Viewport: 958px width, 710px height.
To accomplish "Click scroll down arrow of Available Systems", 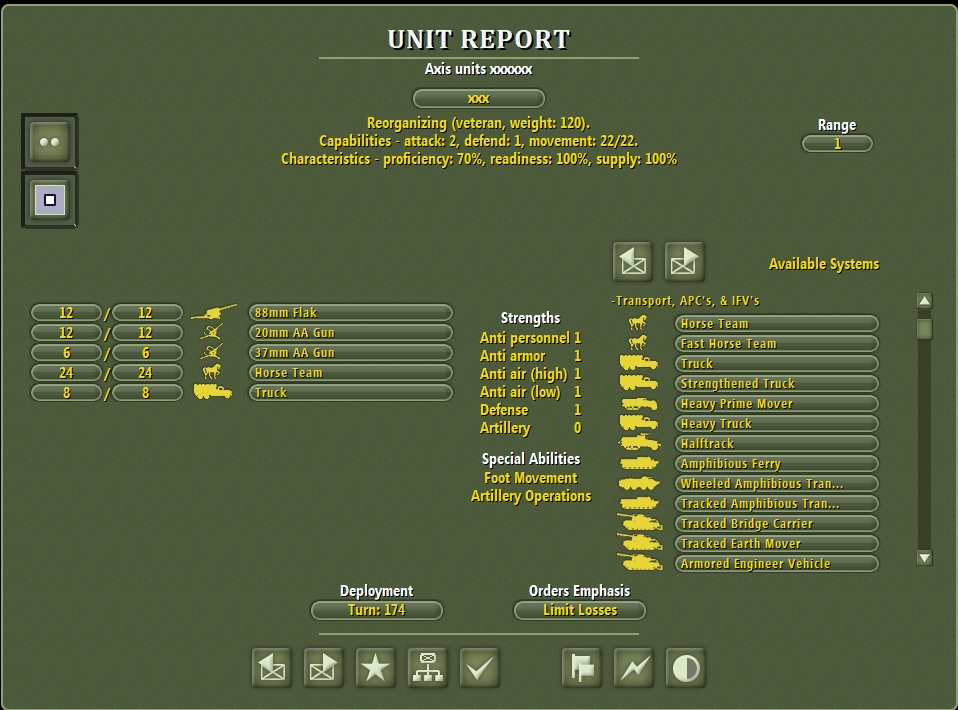I will [x=924, y=557].
